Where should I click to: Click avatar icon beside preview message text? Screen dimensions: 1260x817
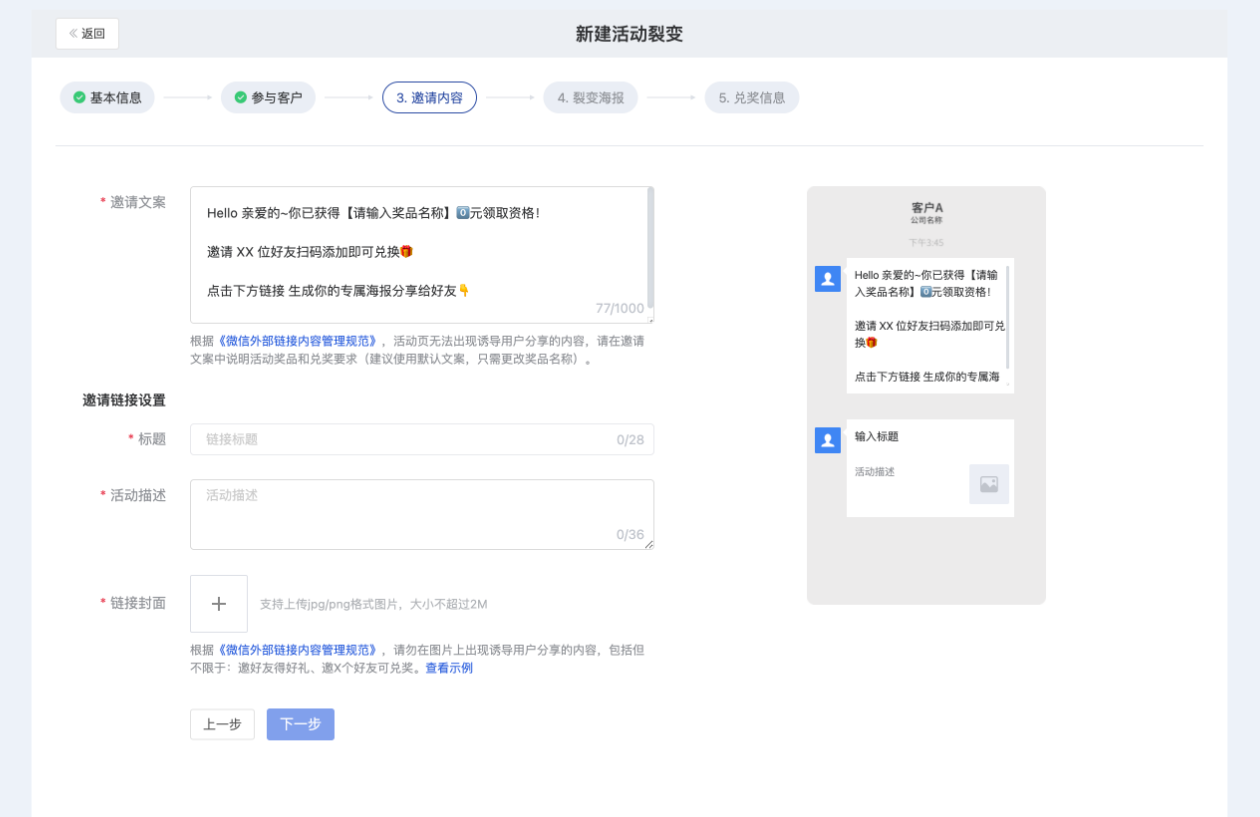tap(827, 279)
